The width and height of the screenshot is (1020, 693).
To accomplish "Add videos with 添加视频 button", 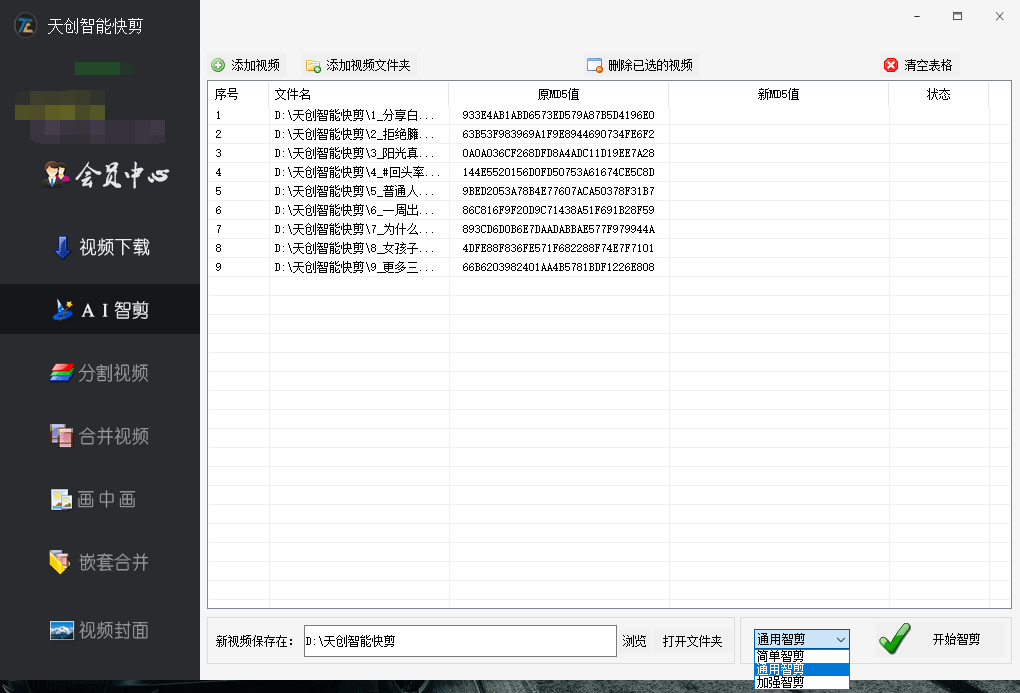I will [245, 64].
